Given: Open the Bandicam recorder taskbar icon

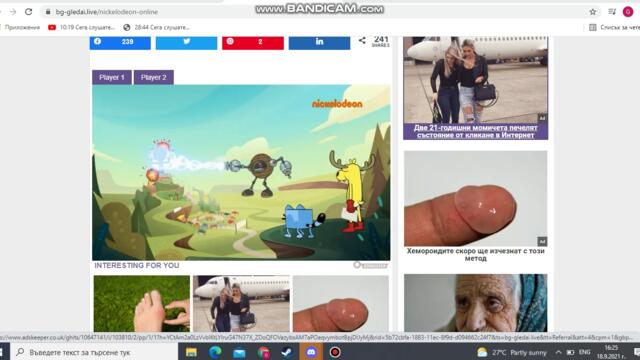Looking at the screenshot, I should coord(335,352).
